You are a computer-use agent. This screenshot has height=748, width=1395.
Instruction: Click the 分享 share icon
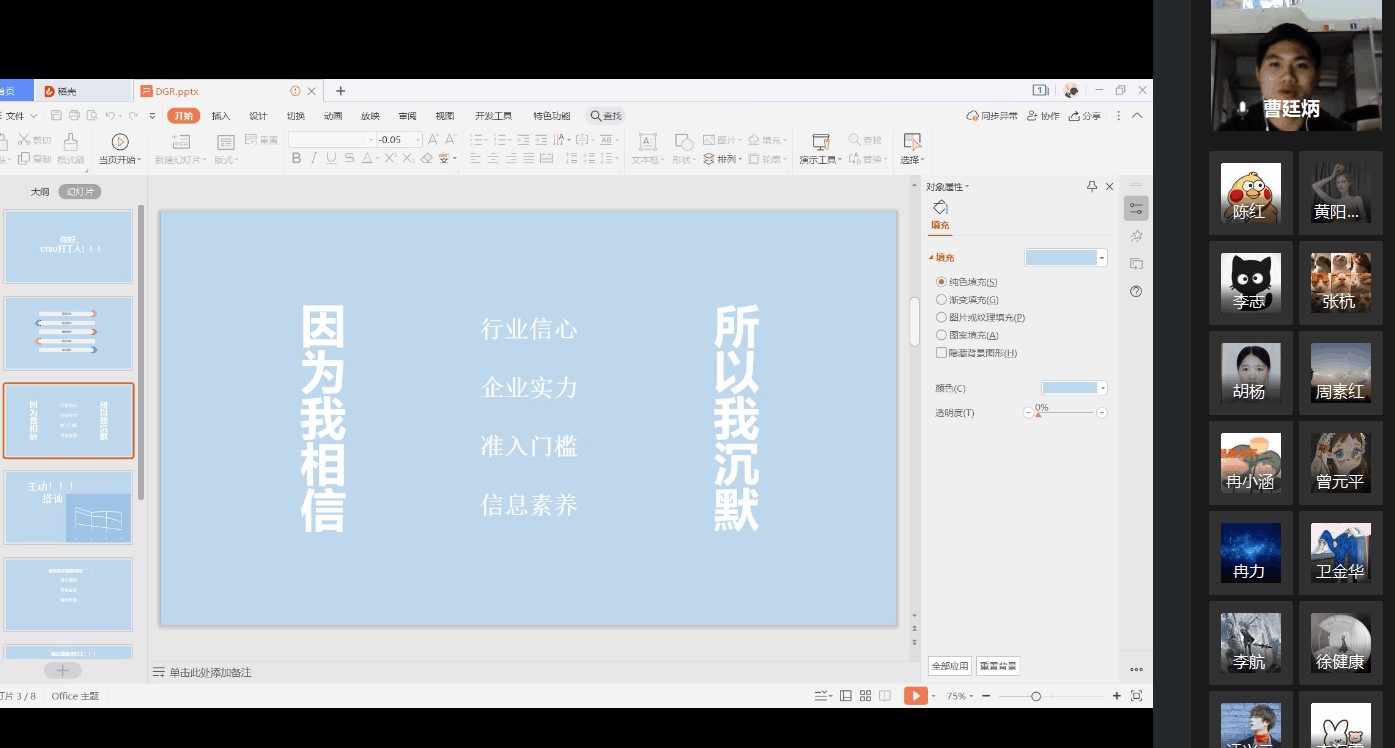[1075, 116]
